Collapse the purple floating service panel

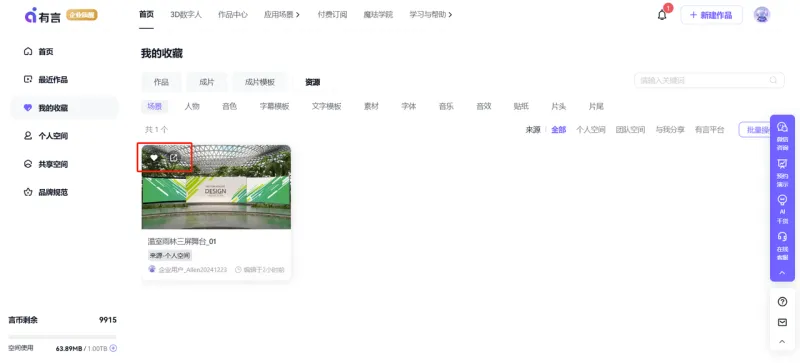(x=782, y=273)
